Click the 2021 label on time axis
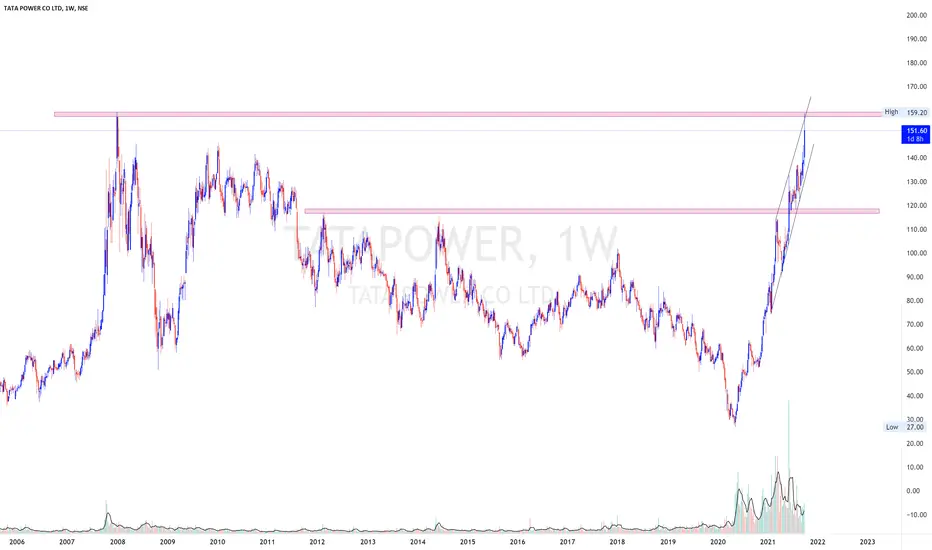 click(768, 542)
